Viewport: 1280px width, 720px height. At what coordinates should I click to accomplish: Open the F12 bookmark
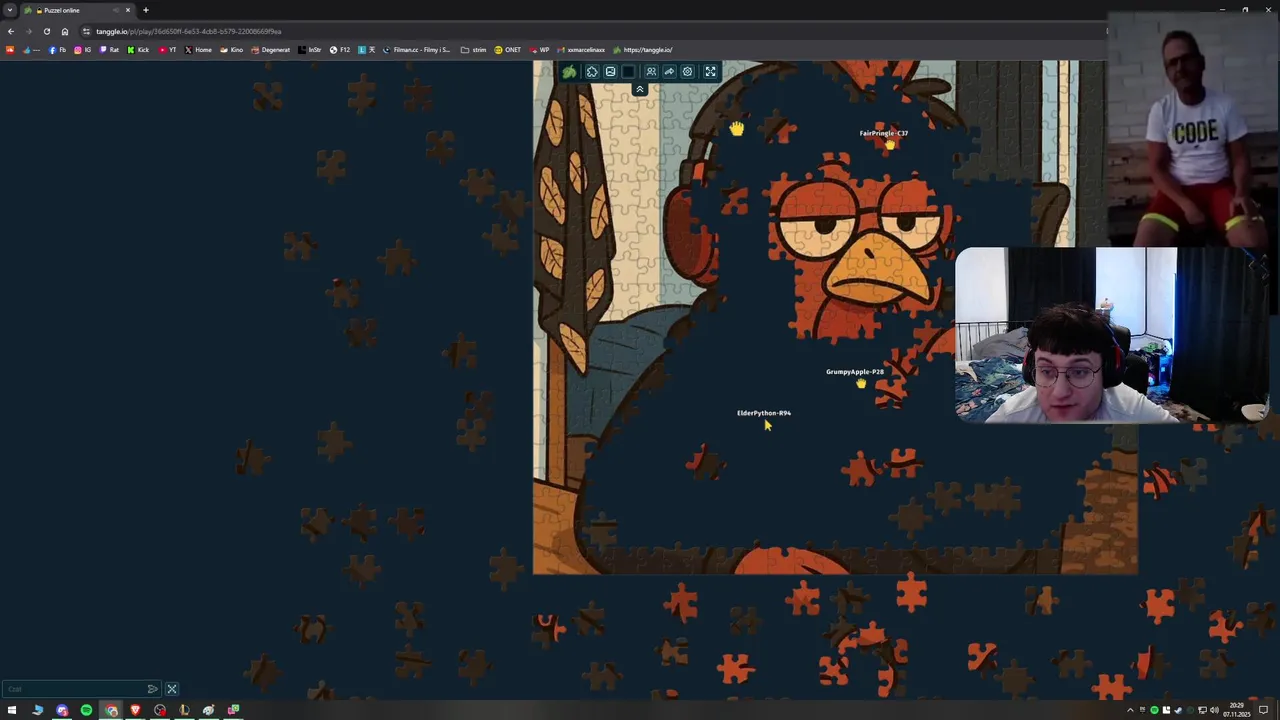(340, 50)
